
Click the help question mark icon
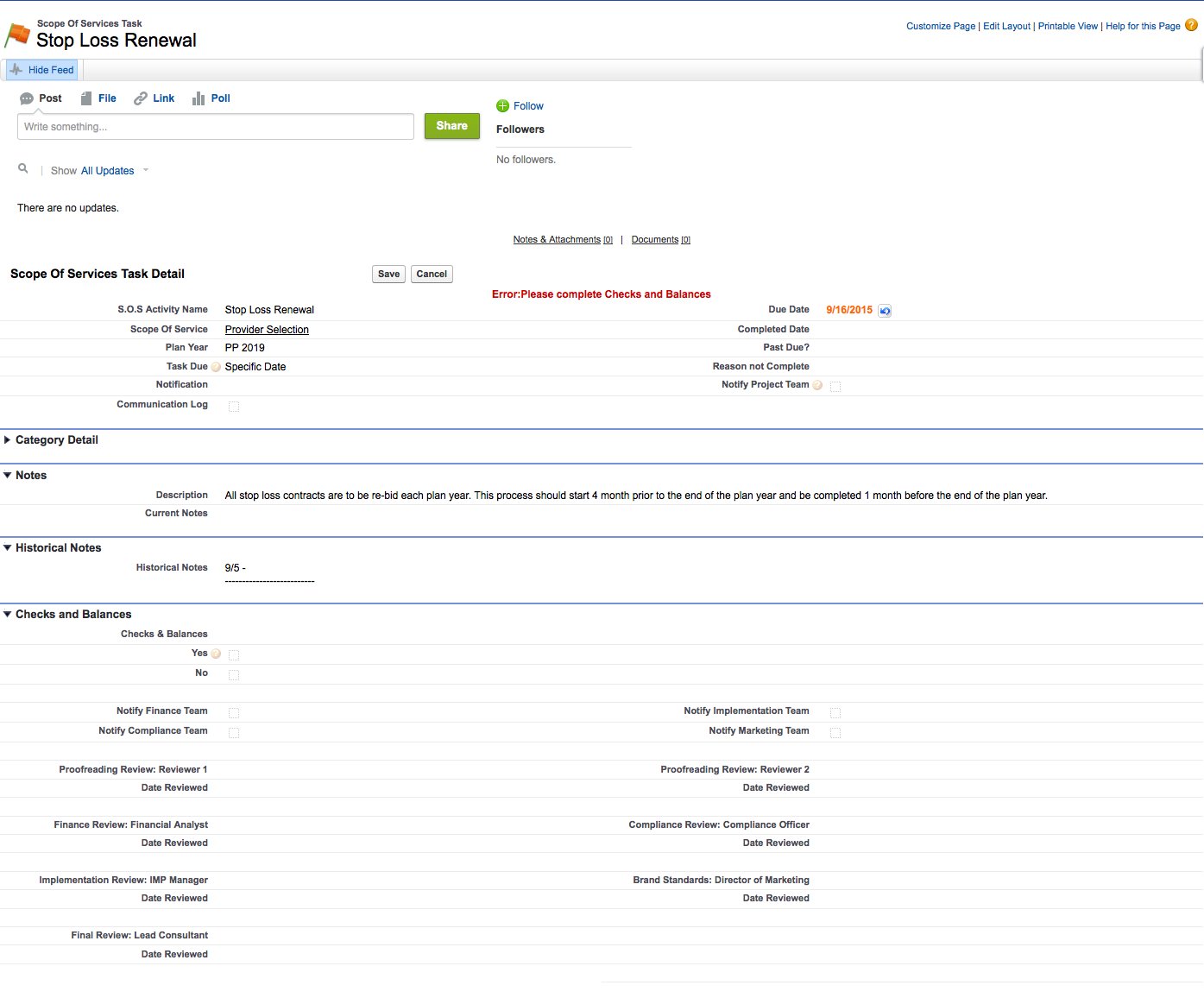tap(1191, 25)
